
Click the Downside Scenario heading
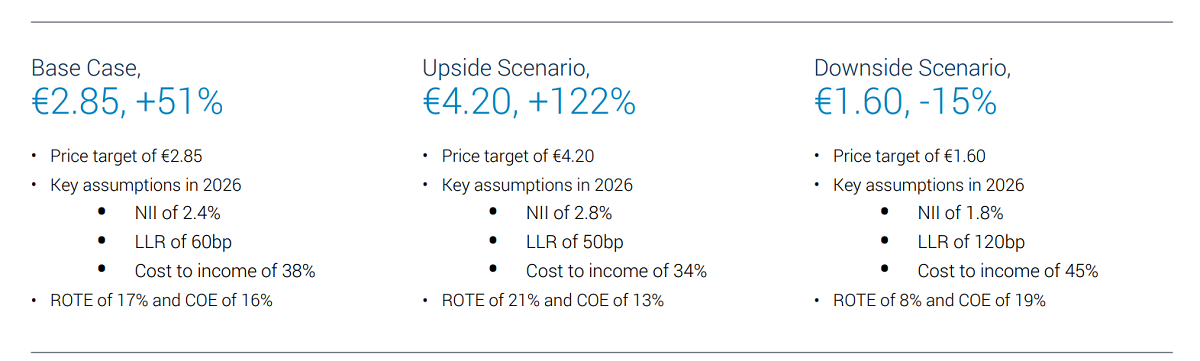(x=912, y=68)
